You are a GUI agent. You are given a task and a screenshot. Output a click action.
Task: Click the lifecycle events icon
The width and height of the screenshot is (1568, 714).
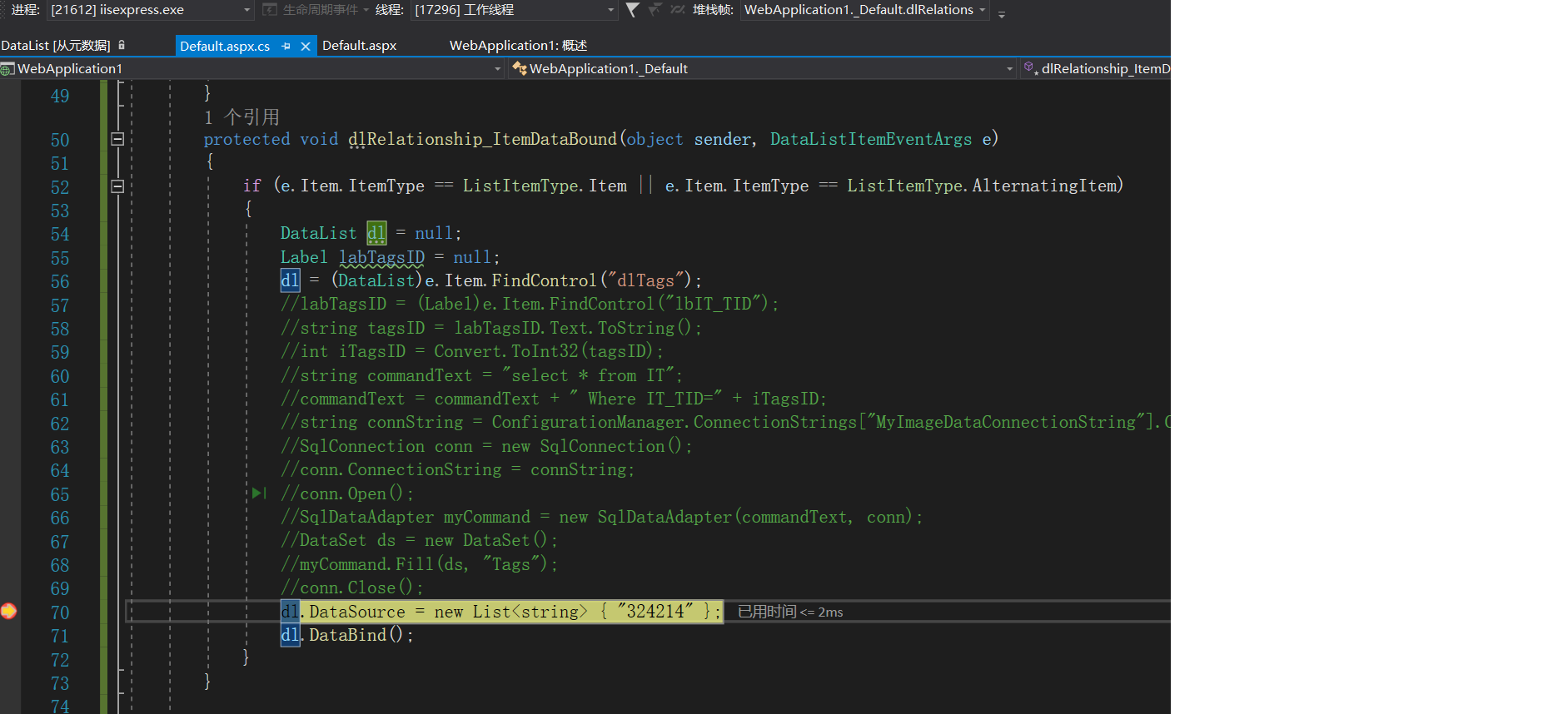(270, 10)
